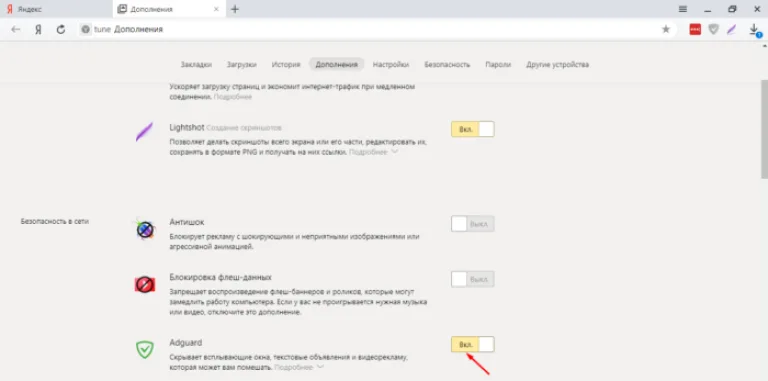768x381 pixels.
Task: Click the address bar showing Дополнения
Action: 377,29
